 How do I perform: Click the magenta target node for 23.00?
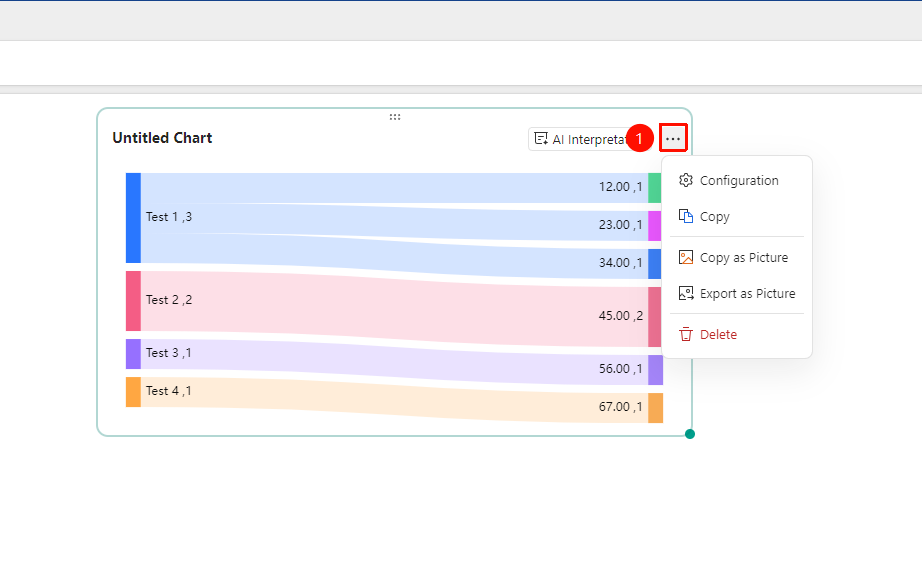click(x=654, y=226)
